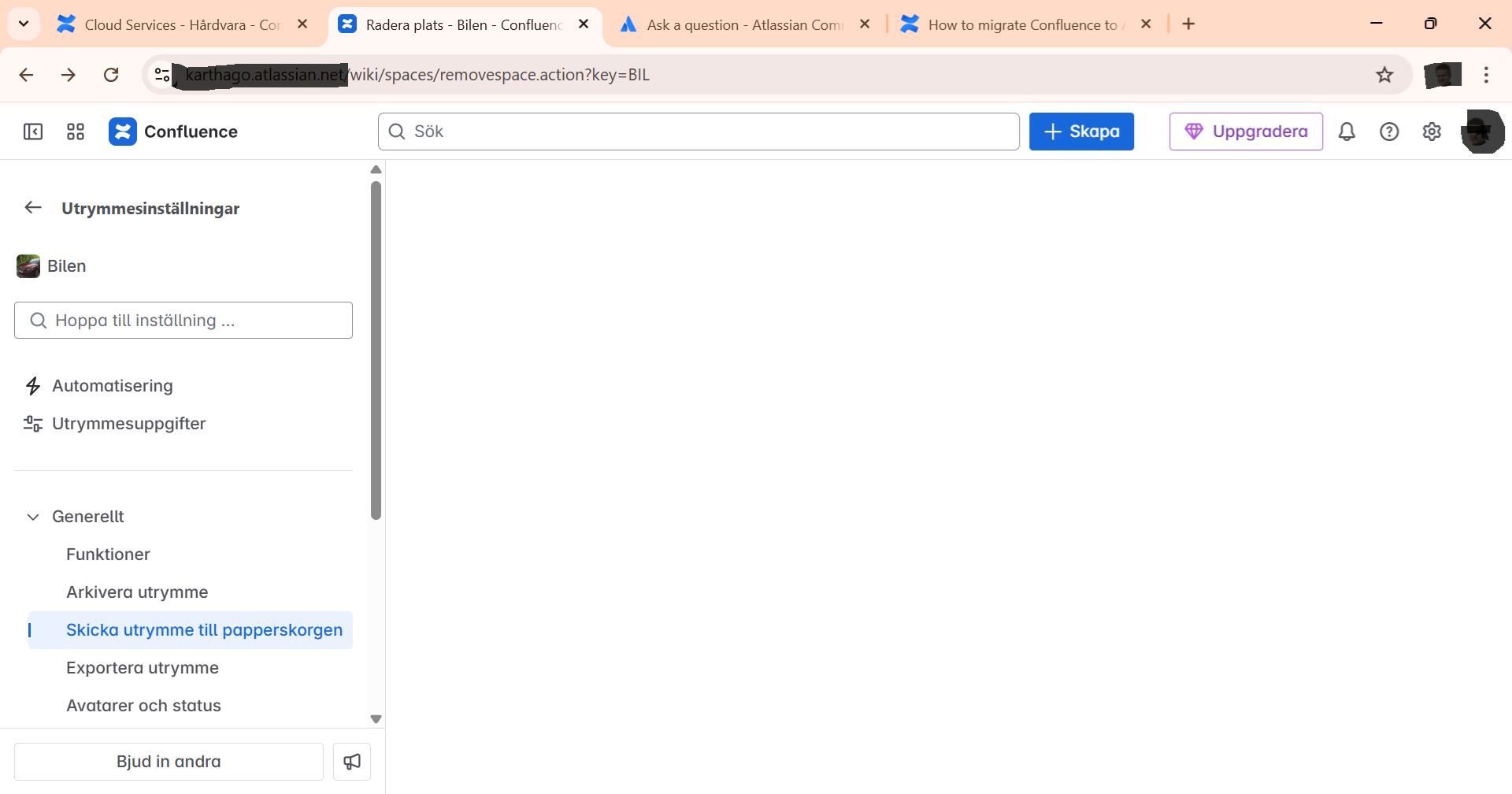This screenshot has width=1512, height=794.
Task: Click the sidebar scrollbar up arrow
Action: [x=376, y=169]
